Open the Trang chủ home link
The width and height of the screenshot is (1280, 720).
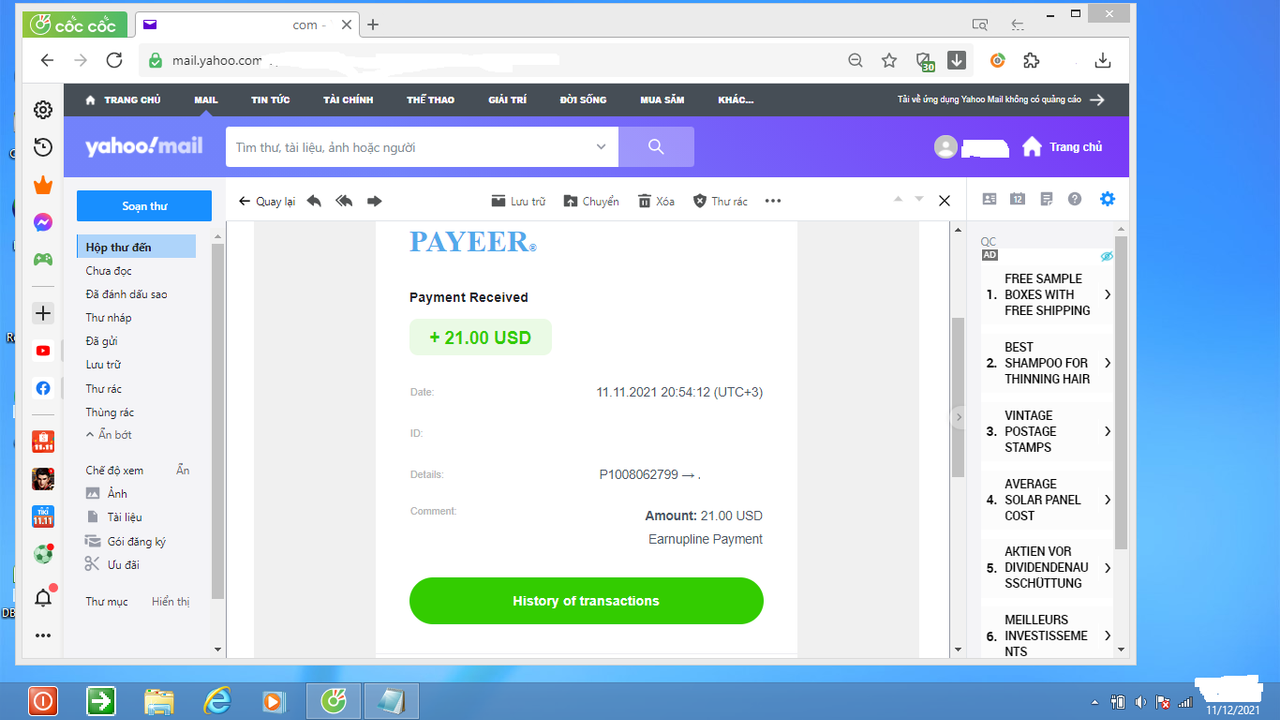(1062, 147)
